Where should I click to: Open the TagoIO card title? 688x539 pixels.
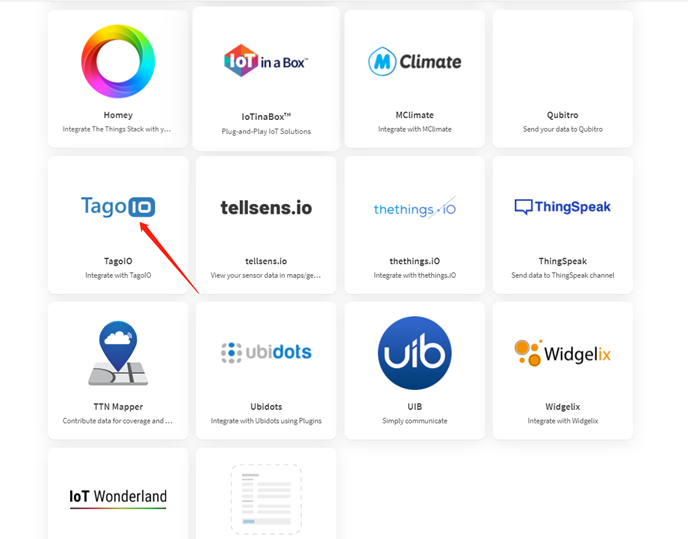[x=118, y=261]
